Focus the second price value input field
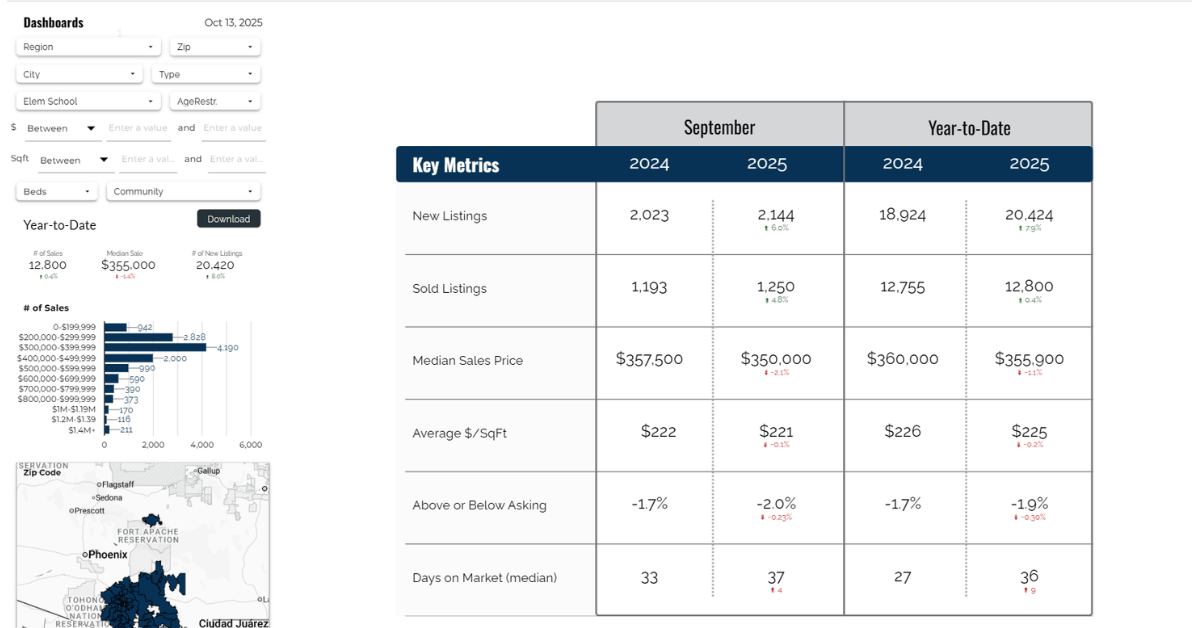1200x628 pixels. tap(232, 128)
